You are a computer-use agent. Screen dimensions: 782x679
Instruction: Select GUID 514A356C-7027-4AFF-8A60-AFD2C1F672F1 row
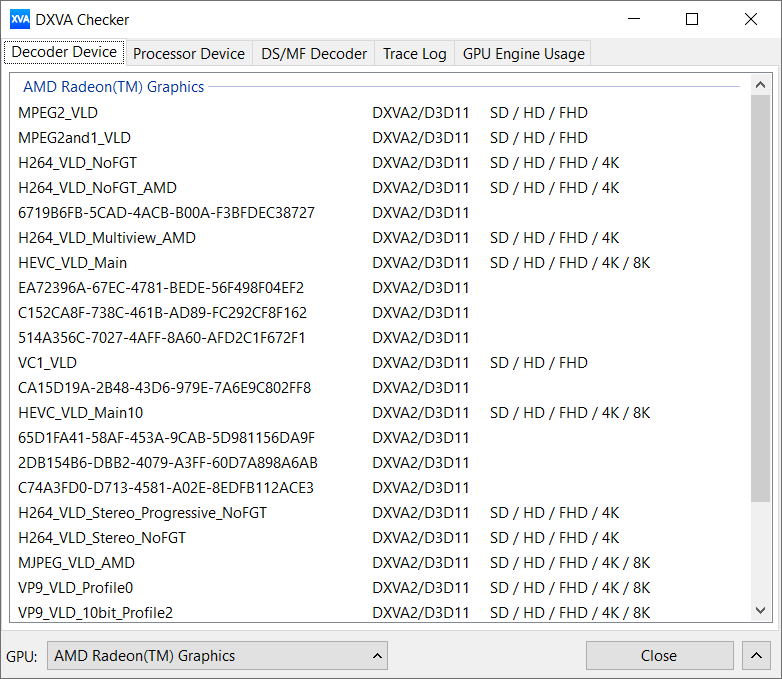[380, 338]
